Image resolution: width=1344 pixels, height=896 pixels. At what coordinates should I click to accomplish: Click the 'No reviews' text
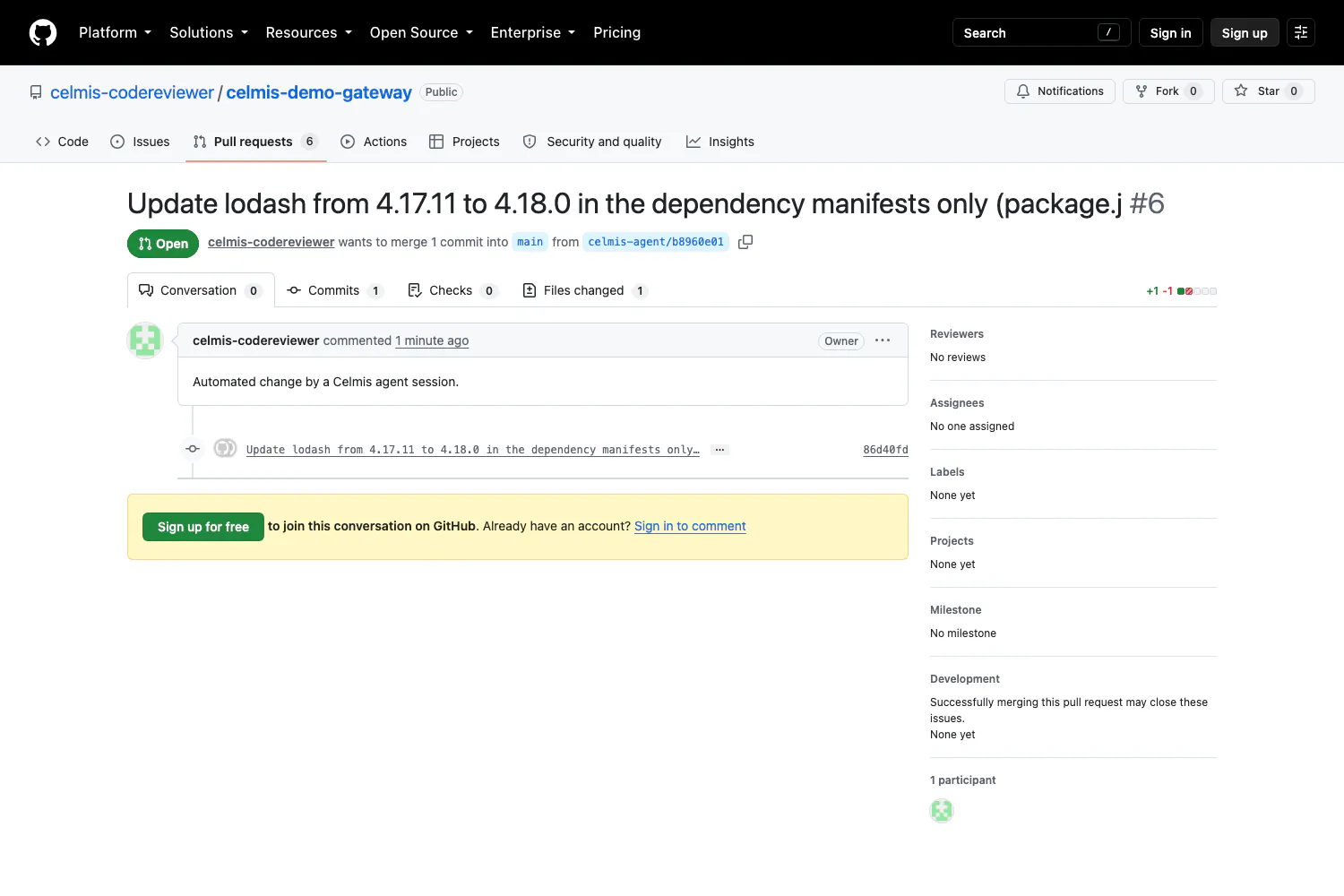958,358
